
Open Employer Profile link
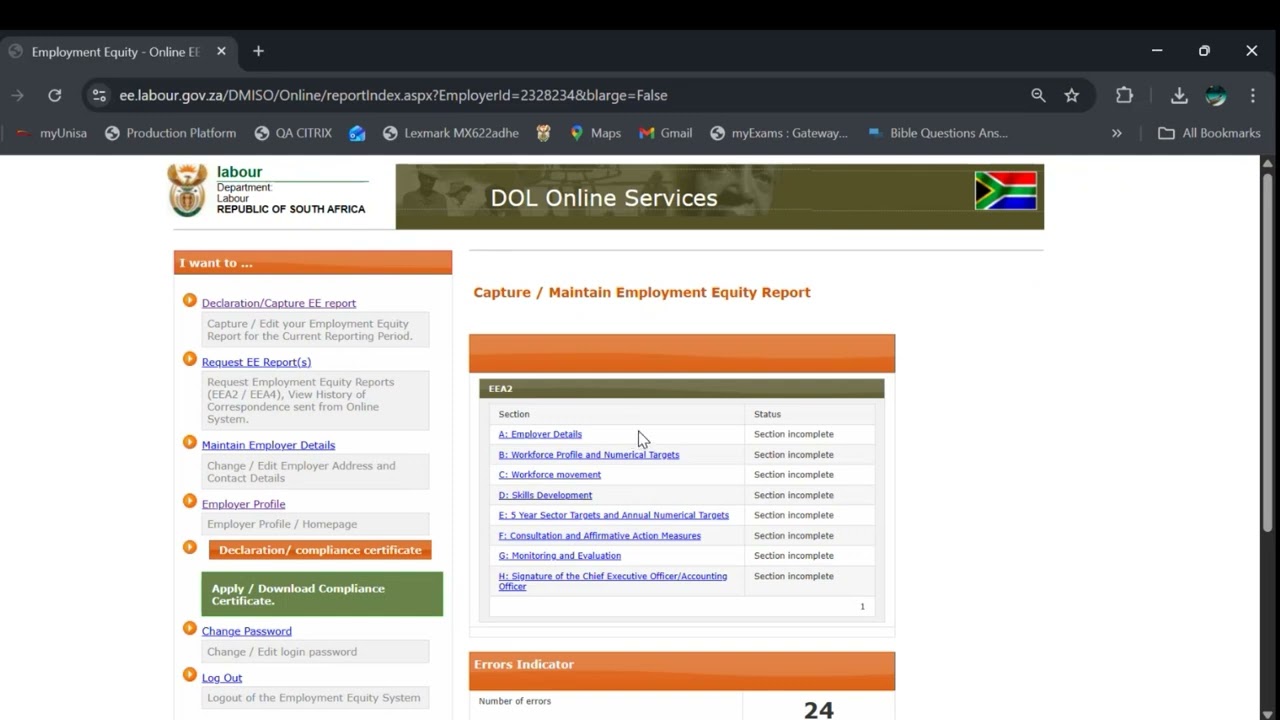[243, 504]
